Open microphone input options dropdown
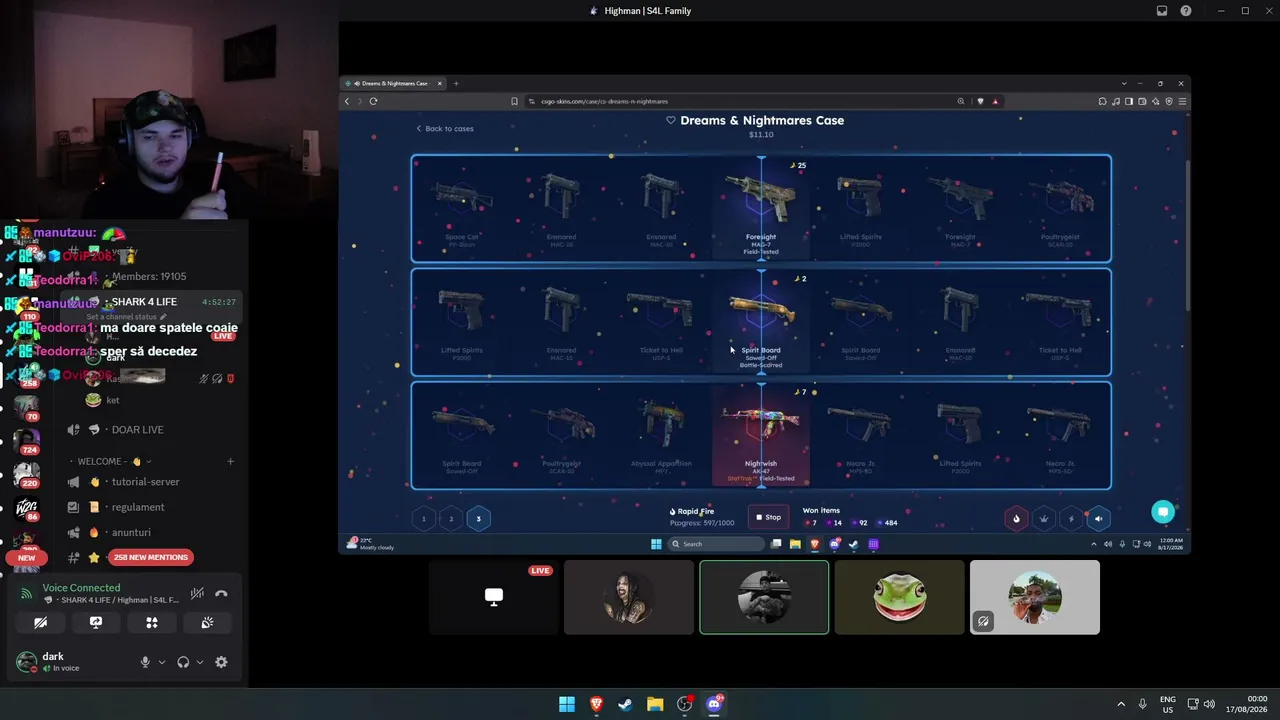This screenshot has height=720, width=1280. [x=161, y=662]
